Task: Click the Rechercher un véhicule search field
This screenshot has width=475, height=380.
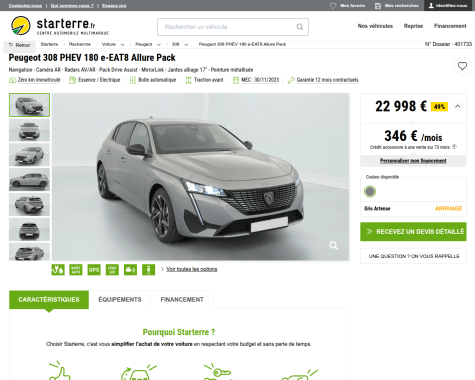Action: 233,27
